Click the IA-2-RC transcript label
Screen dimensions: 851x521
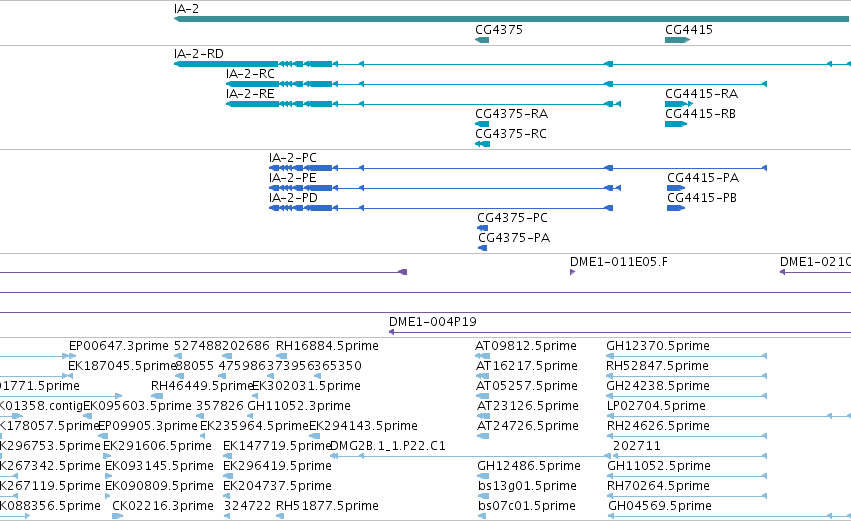[x=250, y=74]
